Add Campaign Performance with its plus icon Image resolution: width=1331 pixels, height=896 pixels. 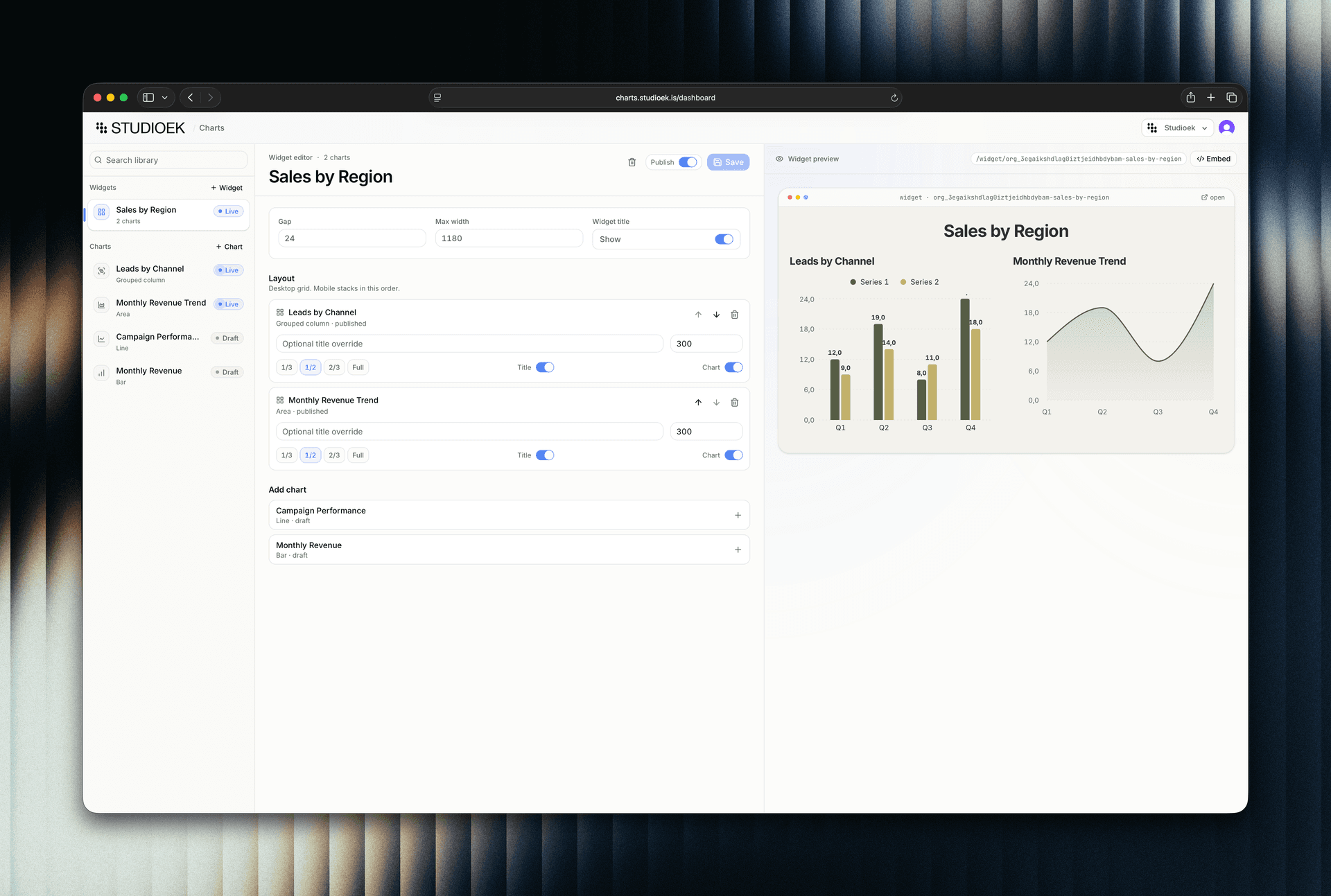738,515
